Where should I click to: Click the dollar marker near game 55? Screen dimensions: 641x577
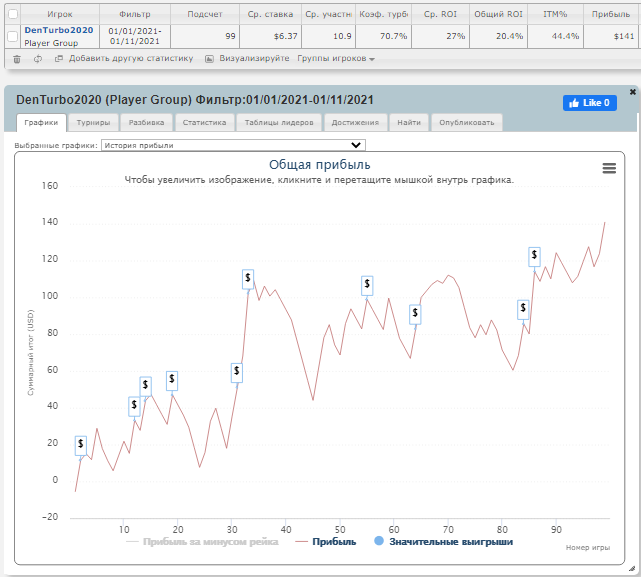pyautogui.click(x=367, y=285)
